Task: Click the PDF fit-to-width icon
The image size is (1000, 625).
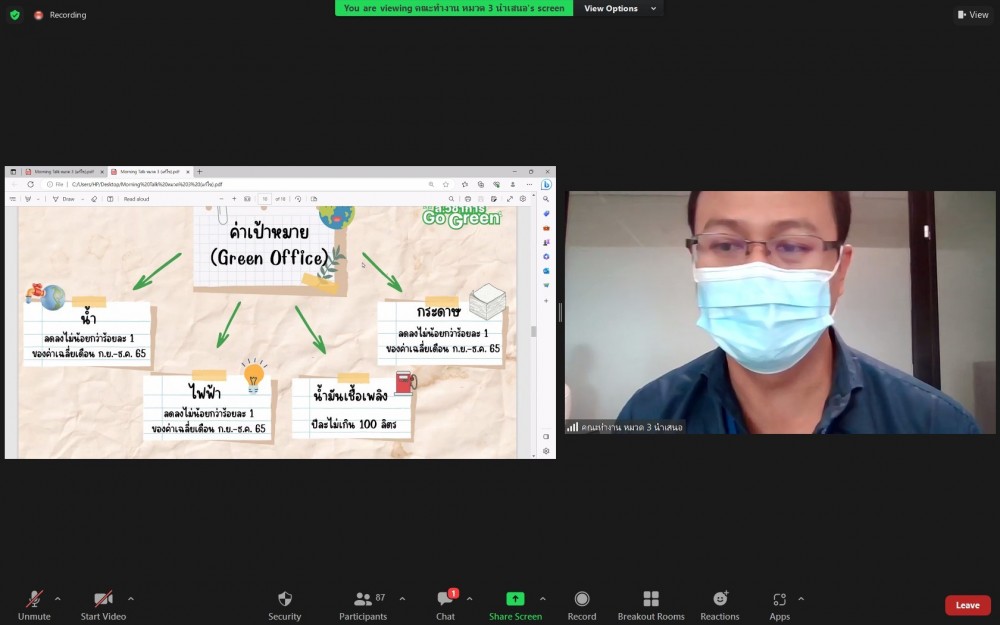Action: [247, 199]
